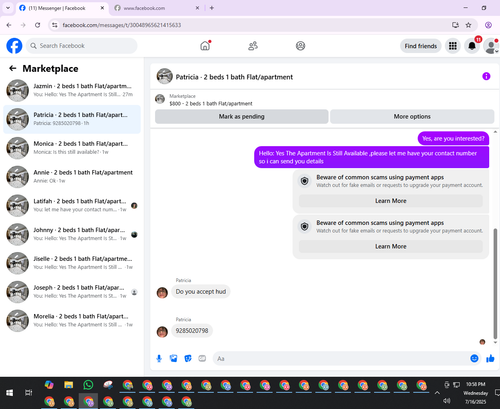Open Task View on taskbar
This screenshot has height=409, width=500.
(29, 393)
